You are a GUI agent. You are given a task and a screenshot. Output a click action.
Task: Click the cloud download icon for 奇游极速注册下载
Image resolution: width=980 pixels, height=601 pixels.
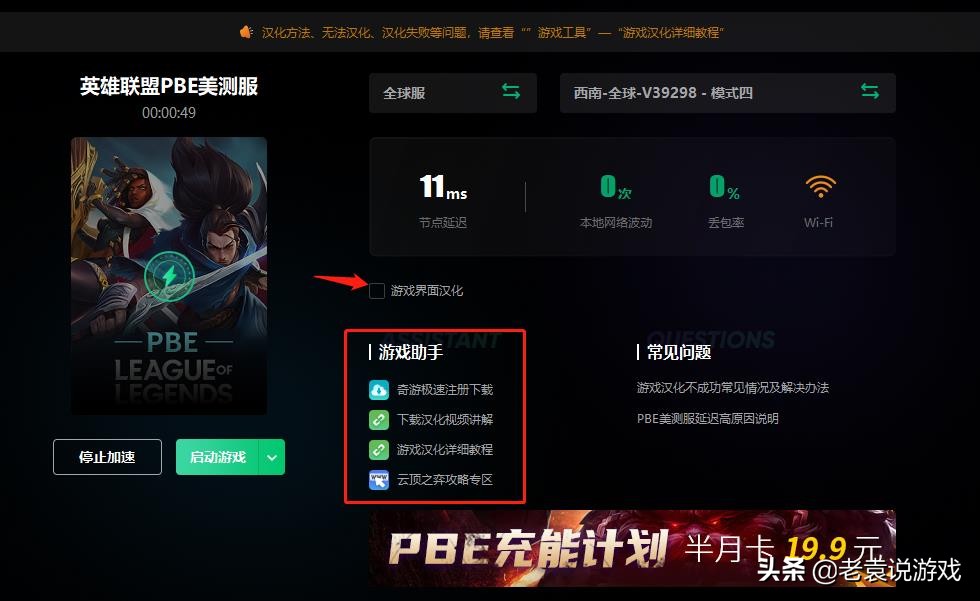(379, 390)
